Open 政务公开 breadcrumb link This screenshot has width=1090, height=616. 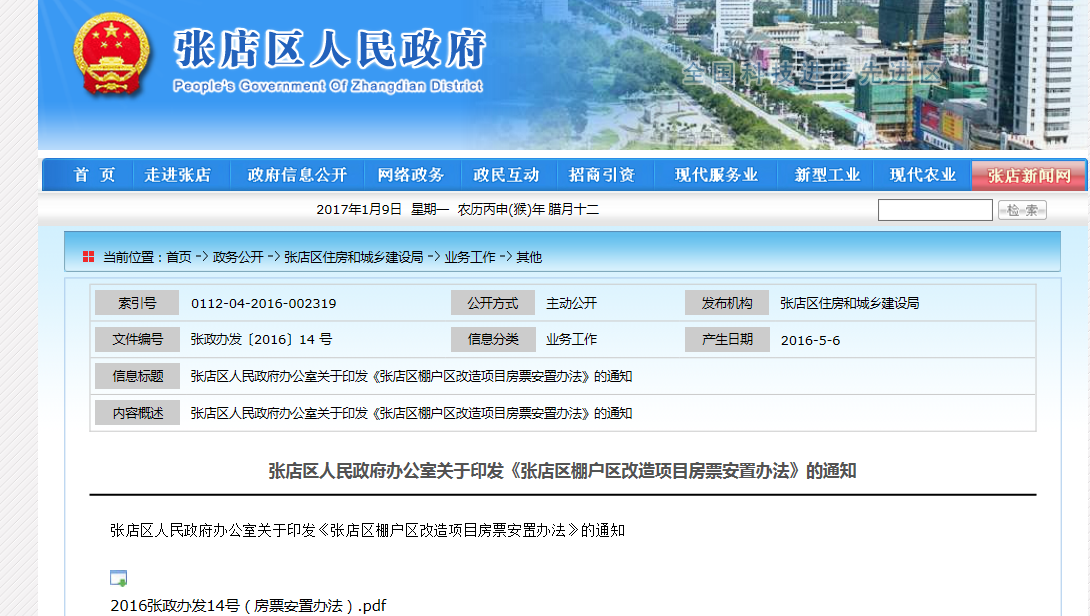point(238,257)
